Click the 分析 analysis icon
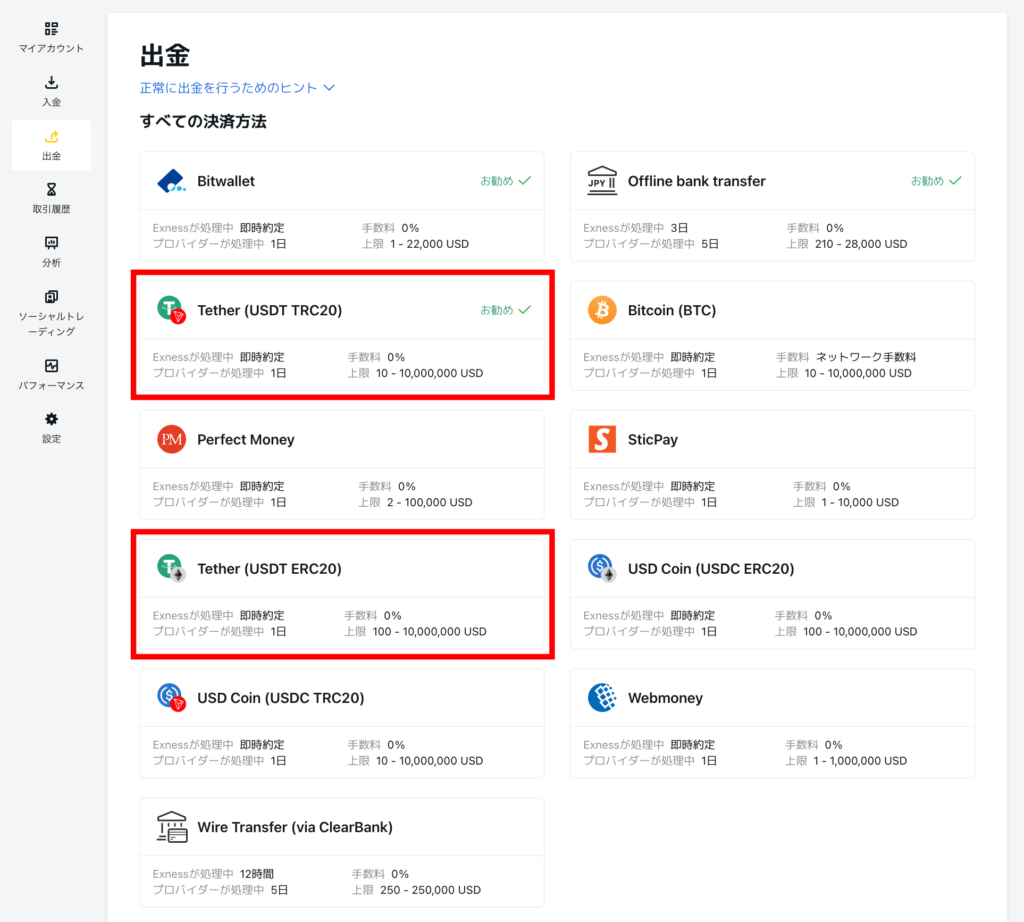The width and height of the screenshot is (1024, 922). click(52, 243)
